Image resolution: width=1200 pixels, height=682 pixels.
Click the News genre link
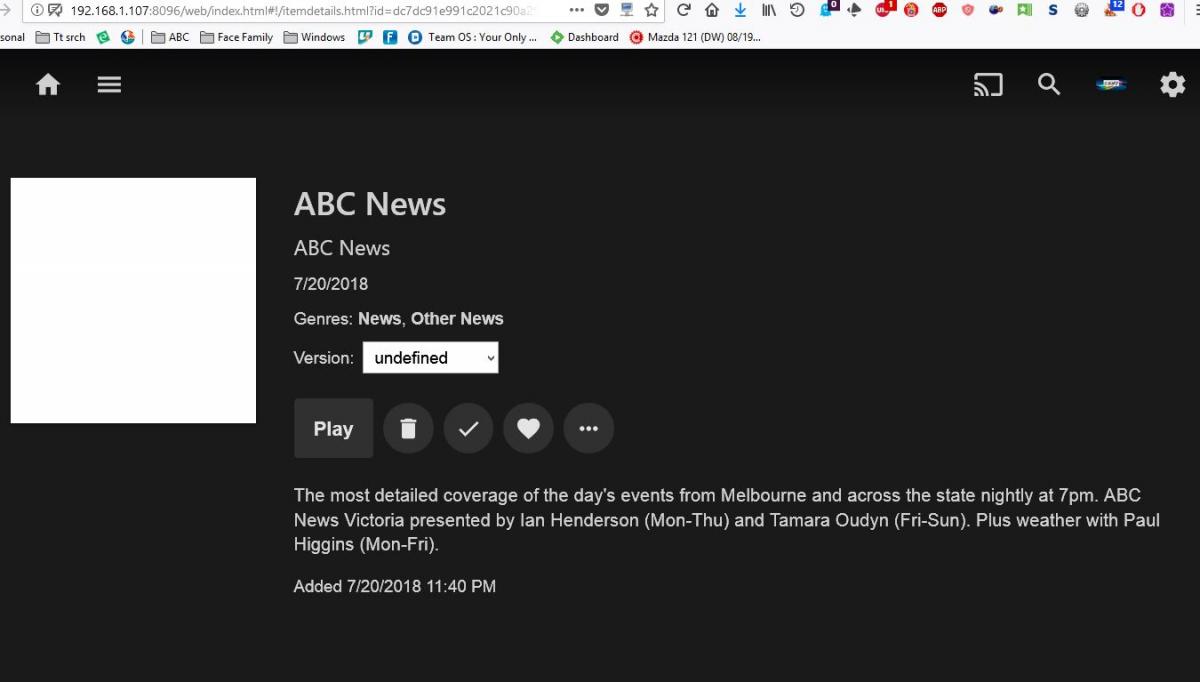pyautogui.click(x=379, y=319)
